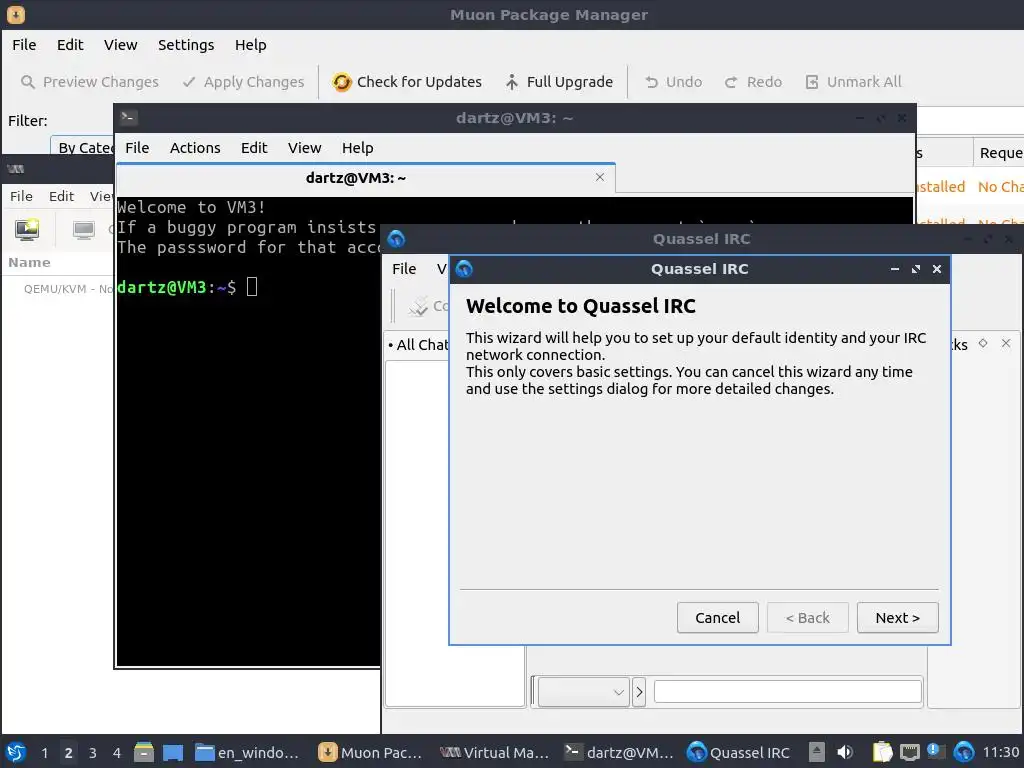Image resolution: width=1024 pixels, height=768 pixels.
Task: Click Preview Changes in Muon toolbar
Action: [89, 82]
